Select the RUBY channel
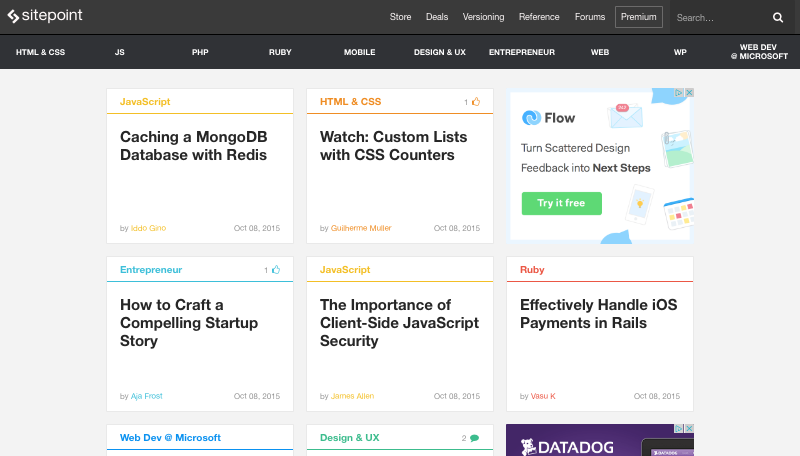The image size is (800, 456). 280,52
